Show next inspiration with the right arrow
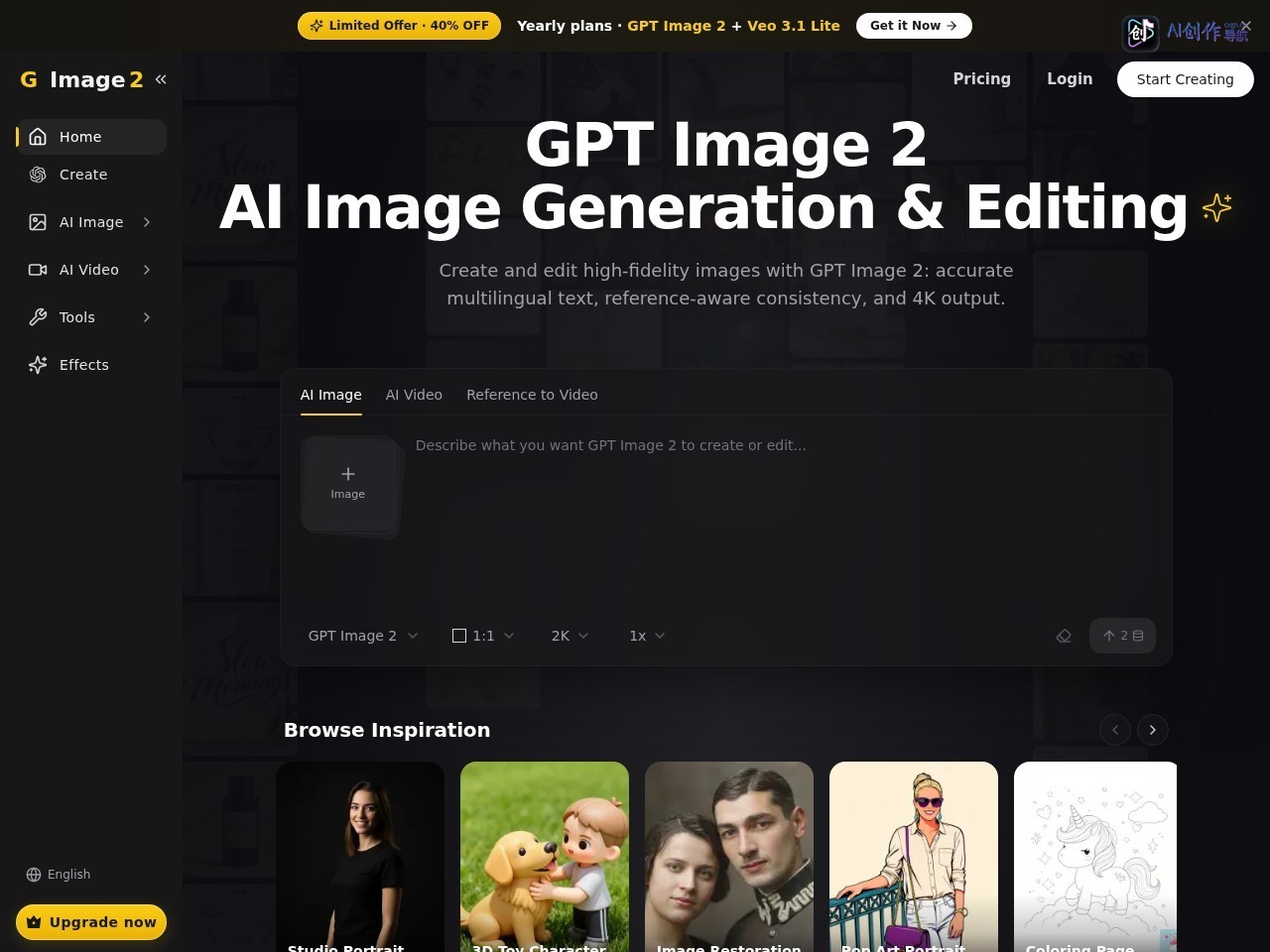The image size is (1270, 952). [1153, 730]
